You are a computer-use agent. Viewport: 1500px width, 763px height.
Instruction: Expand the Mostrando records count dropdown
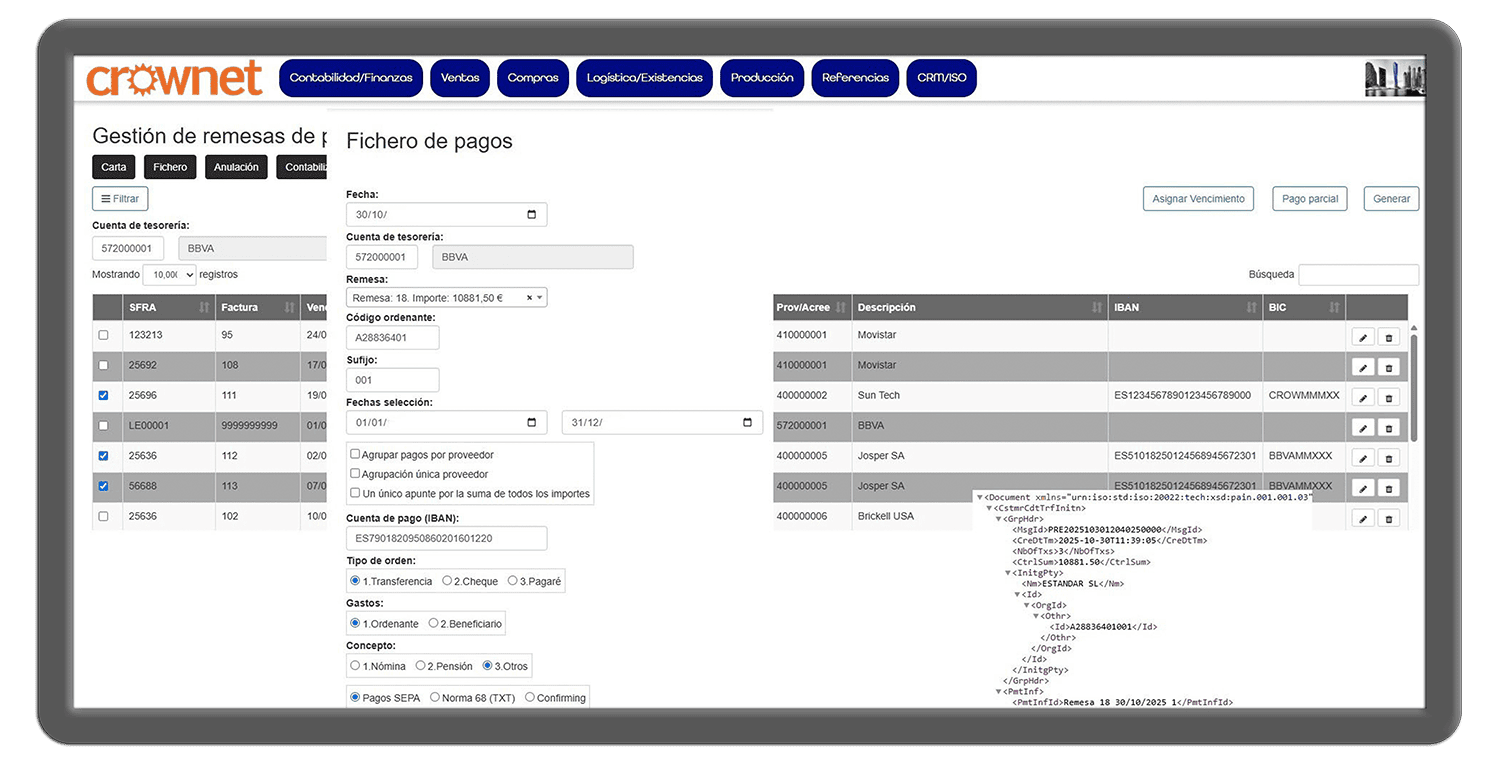coord(169,275)
